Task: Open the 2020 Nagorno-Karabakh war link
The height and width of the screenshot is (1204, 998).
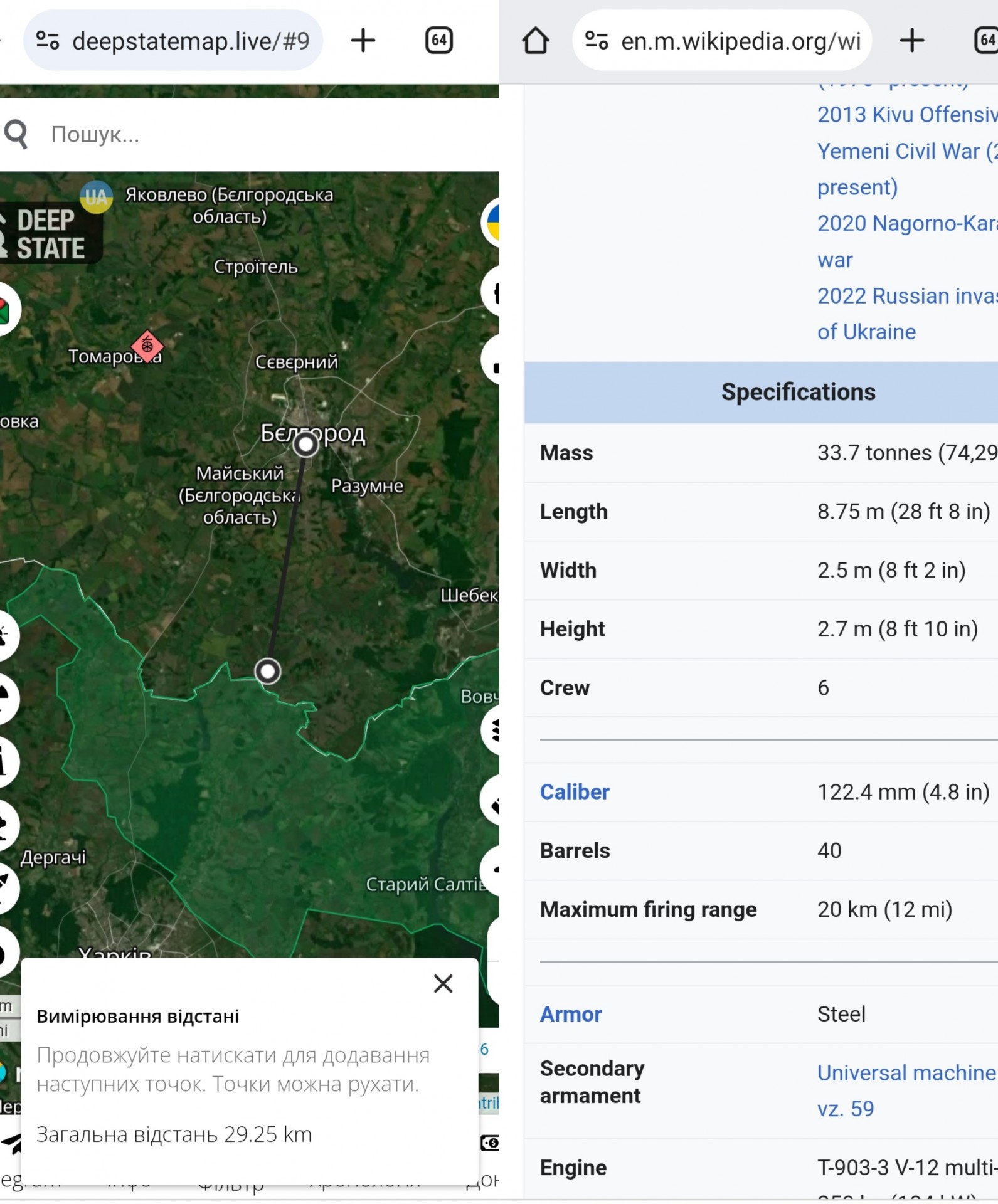Action: pyautogui.click(x=907, y=241)
